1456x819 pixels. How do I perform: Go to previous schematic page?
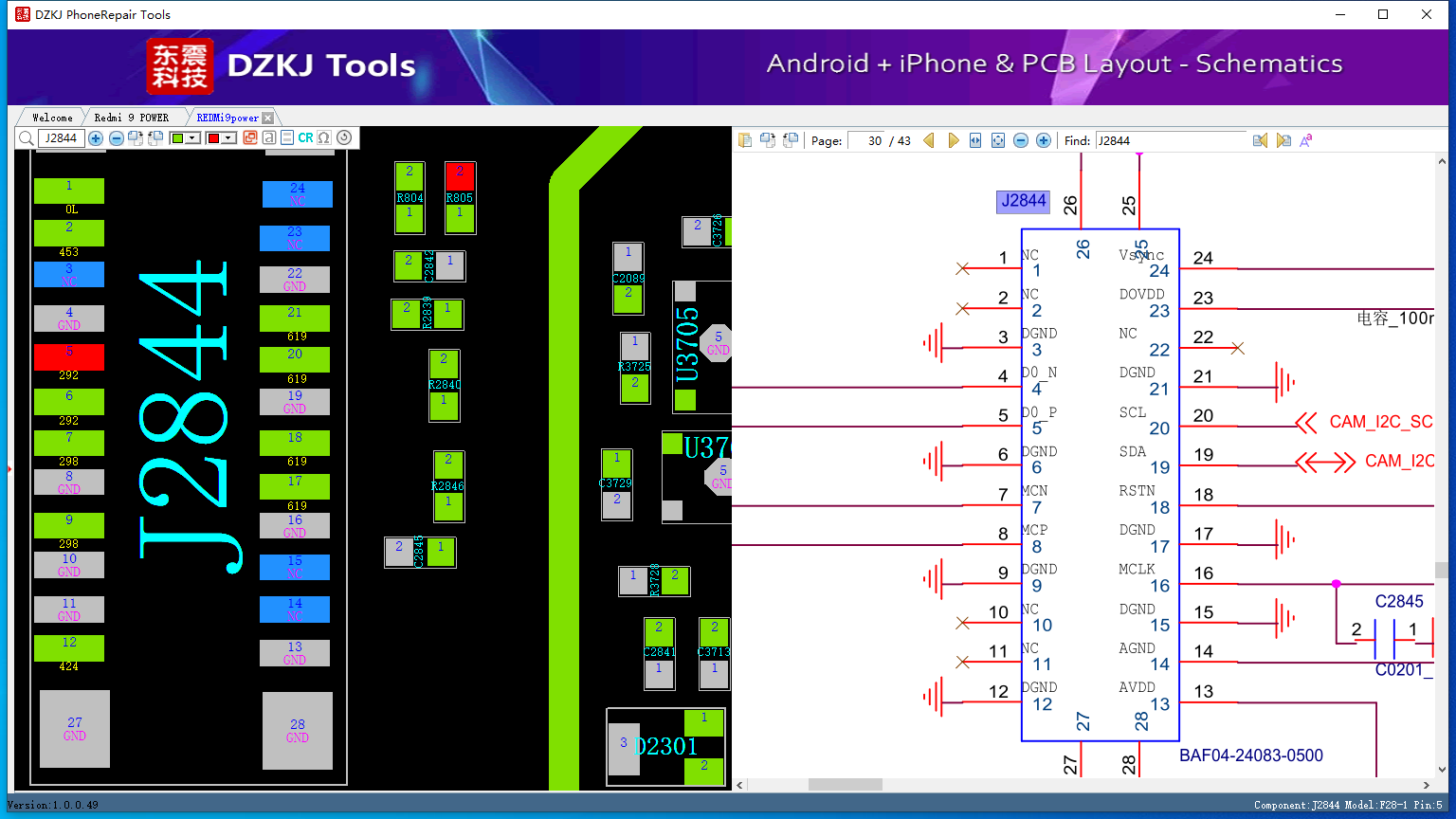(x=929, y=140)
